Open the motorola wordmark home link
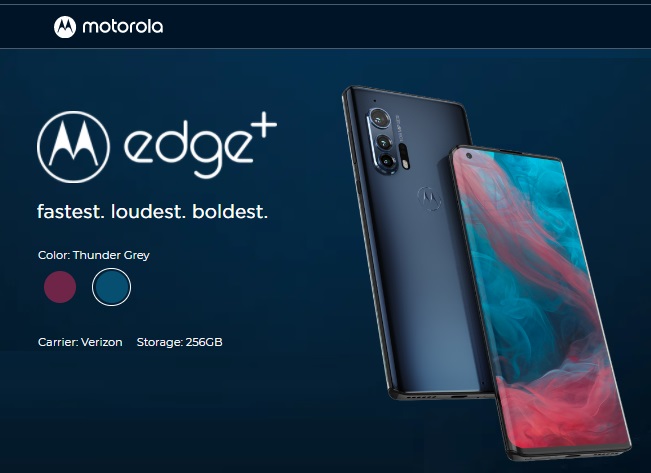The image size is (651, 473). (x=123, y=27)
